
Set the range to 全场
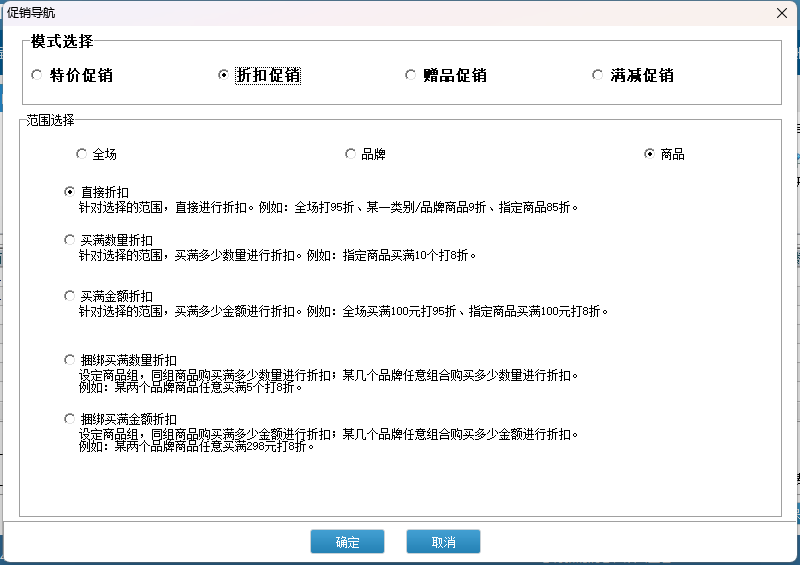pyautogui.click(x=81, y=154)
